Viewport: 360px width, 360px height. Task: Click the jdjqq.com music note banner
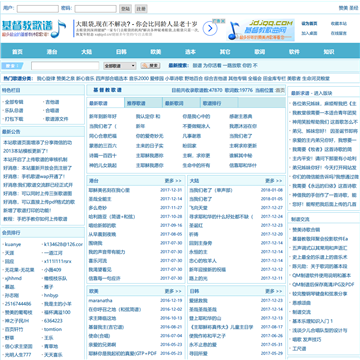tap(260, 30)
